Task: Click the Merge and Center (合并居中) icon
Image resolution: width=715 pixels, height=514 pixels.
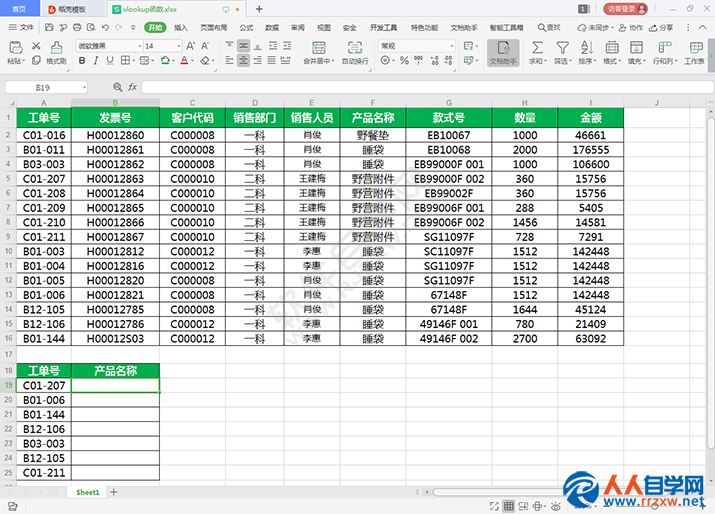Action: (x=319, y=47)
